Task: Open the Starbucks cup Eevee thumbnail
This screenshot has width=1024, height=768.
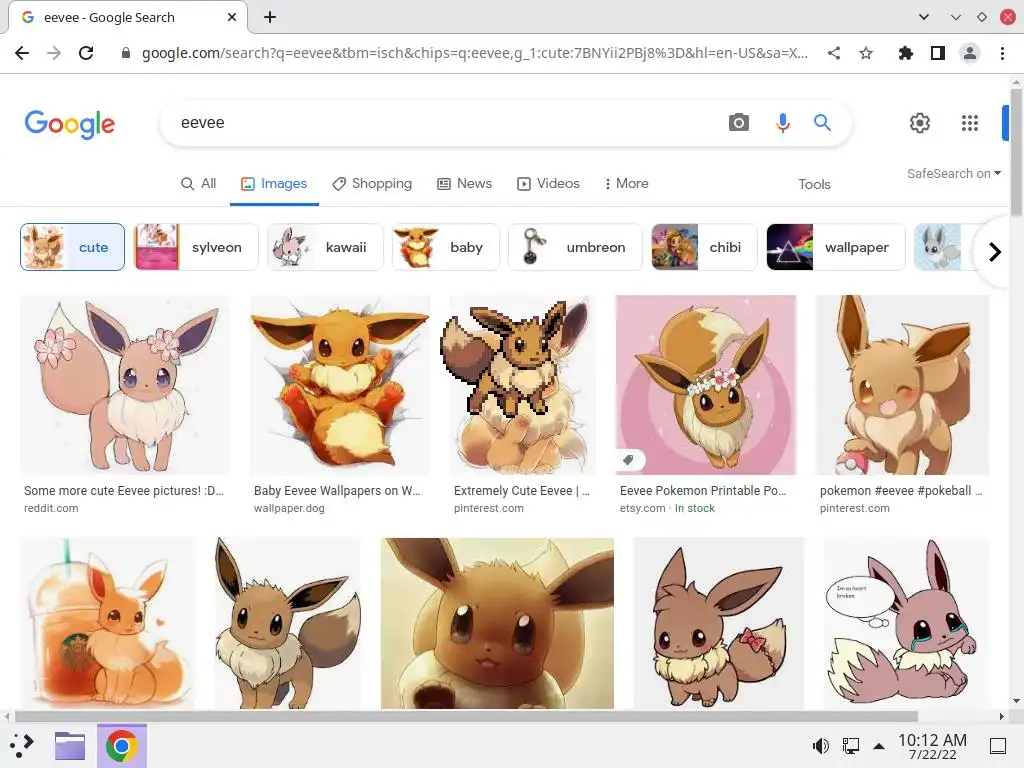Action: point(108,623)
